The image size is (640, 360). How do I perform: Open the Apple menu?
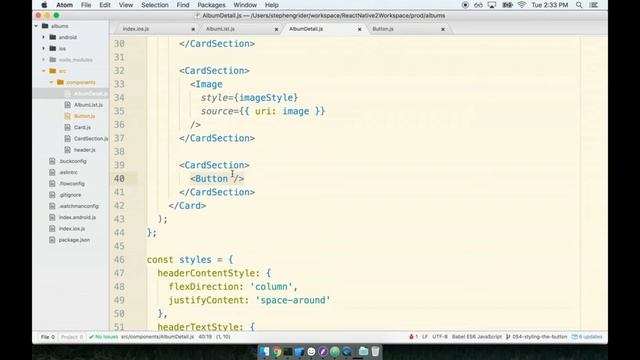pos(44,5)
